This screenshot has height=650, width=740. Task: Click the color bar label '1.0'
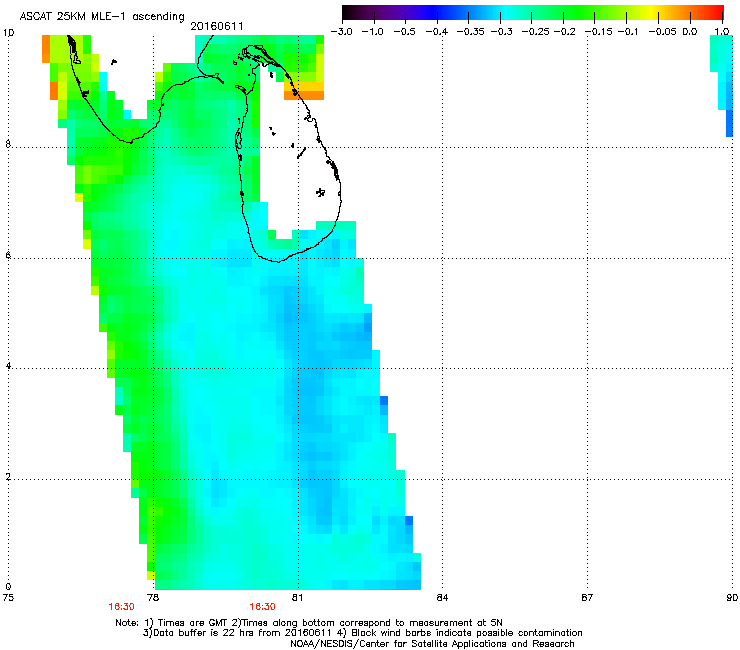pyautogui.click(x=722, y=32)
